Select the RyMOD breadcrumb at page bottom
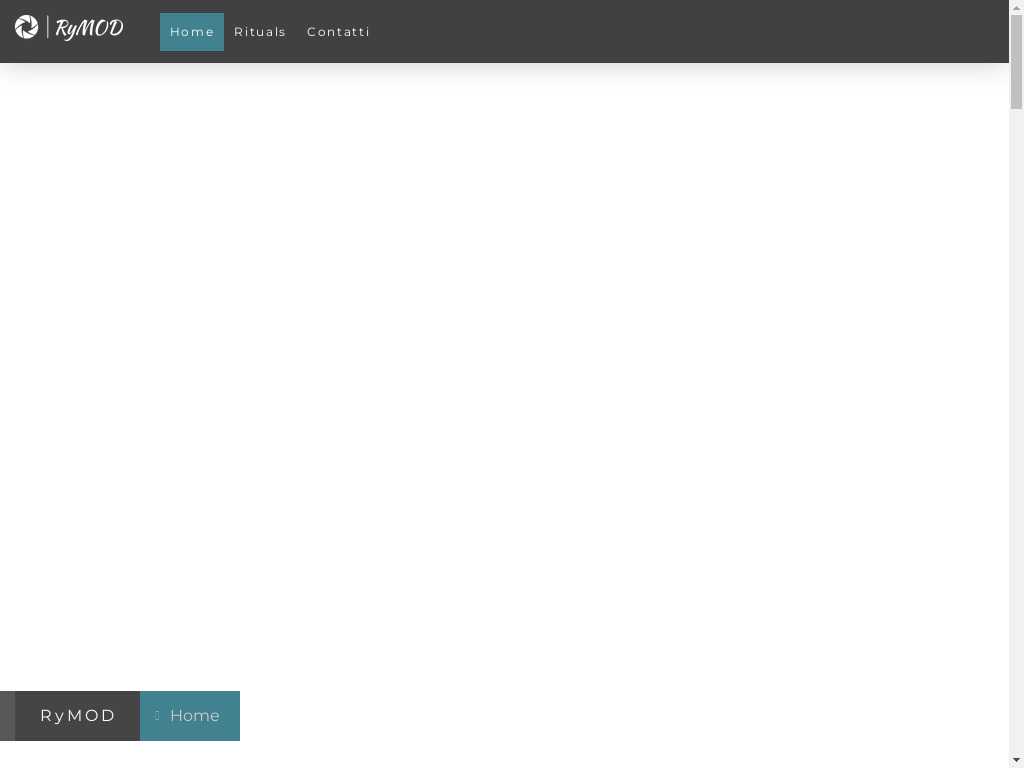Viewport: 1024px width, 768px height. [78, 716]
